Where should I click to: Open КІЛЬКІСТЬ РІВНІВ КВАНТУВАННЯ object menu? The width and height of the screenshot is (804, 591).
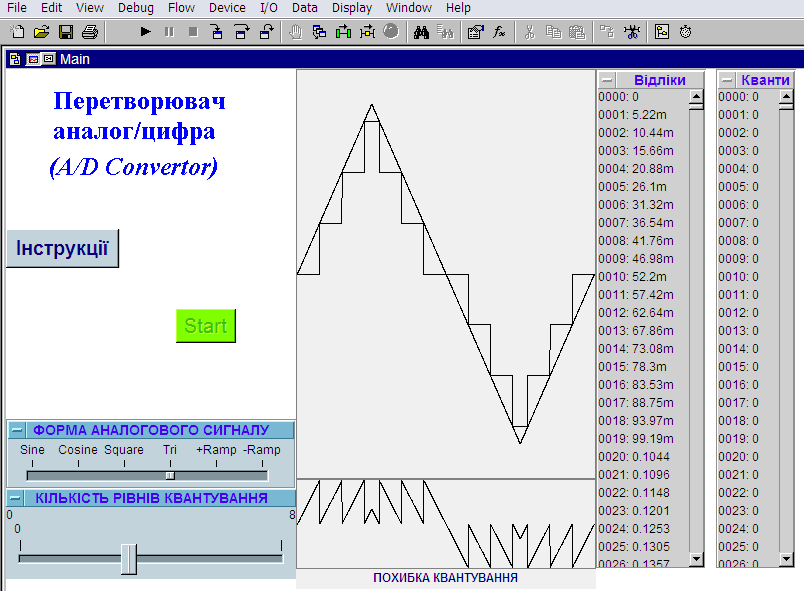click(16, 498)
